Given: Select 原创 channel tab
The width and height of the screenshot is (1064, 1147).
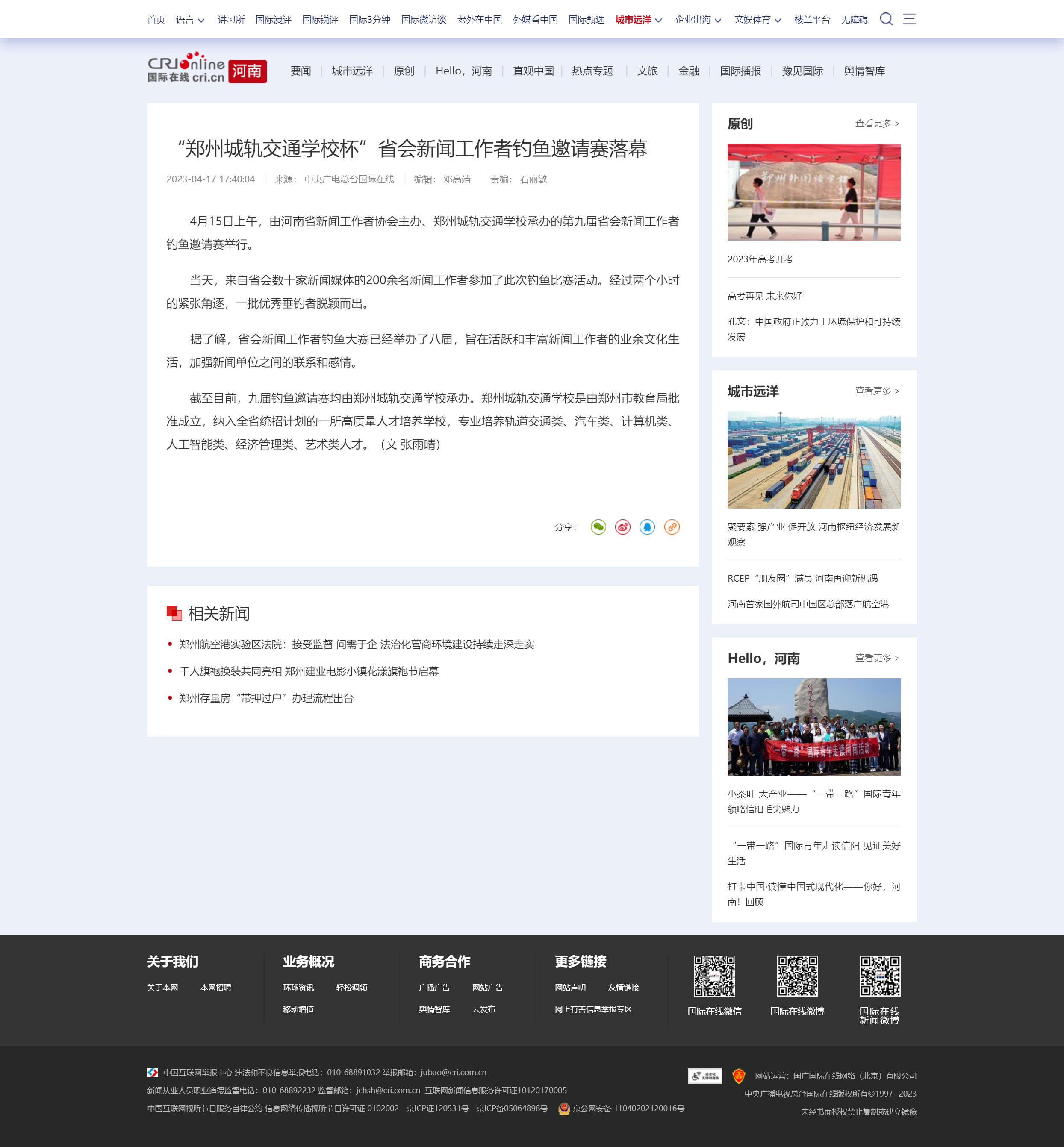Looking at the screenshot, I should [404, 71].
